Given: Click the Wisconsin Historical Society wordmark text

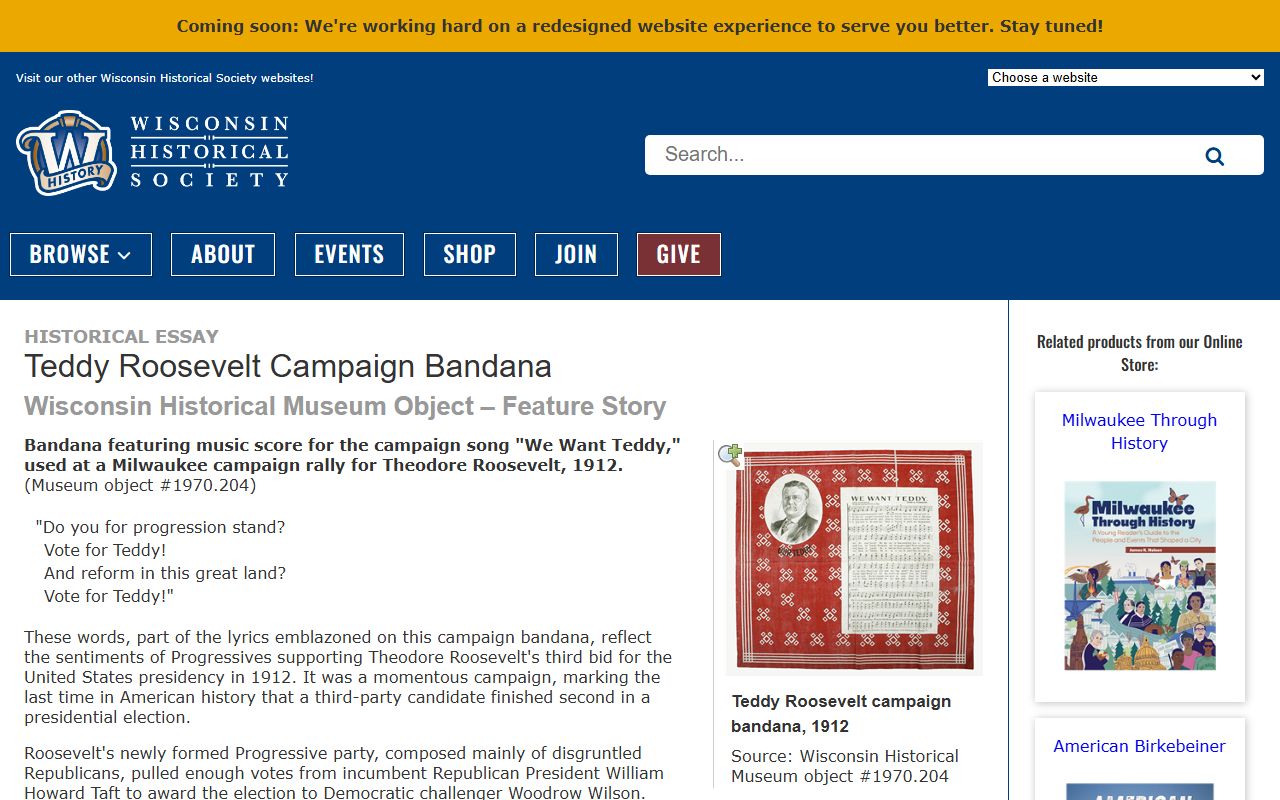Looking at the screenshot, I should [209, 152].
